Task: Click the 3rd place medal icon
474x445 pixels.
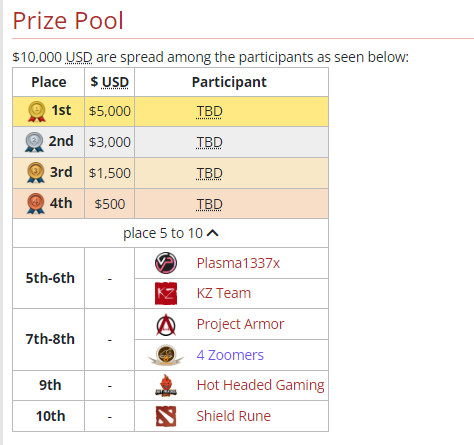Action: (x=36, y=173)
